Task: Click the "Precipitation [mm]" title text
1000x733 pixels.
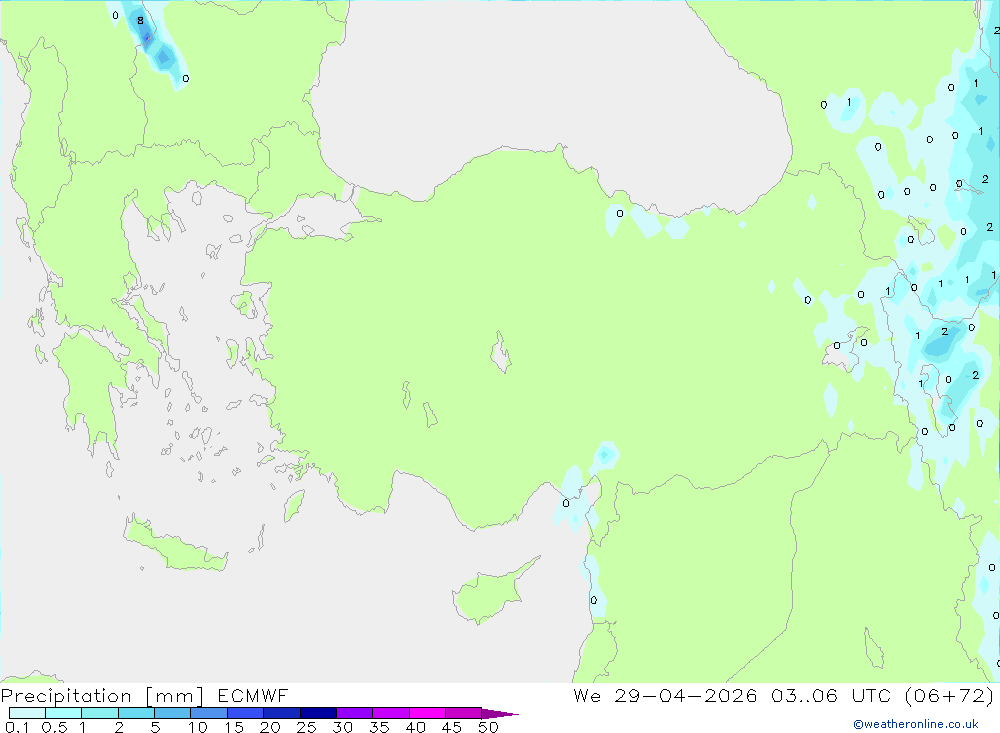Action: (102, 696)
